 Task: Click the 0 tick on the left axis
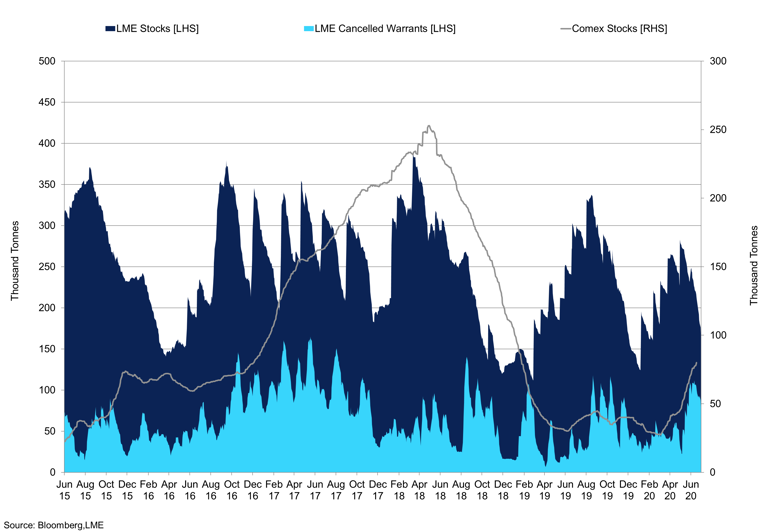(x=50, y=472)
